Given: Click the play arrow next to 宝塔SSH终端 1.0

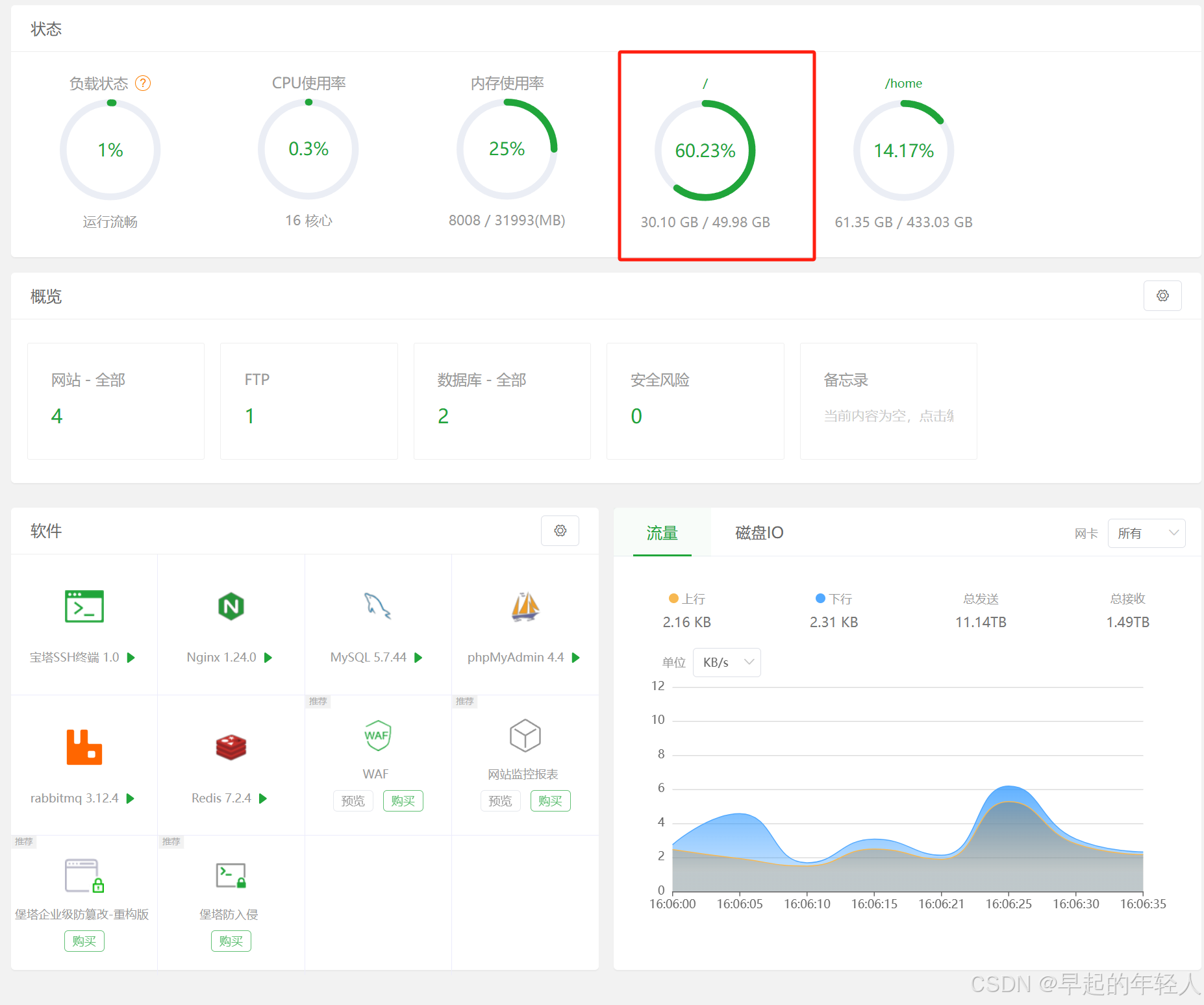Looking at the screenshot, I should point(131,658).
